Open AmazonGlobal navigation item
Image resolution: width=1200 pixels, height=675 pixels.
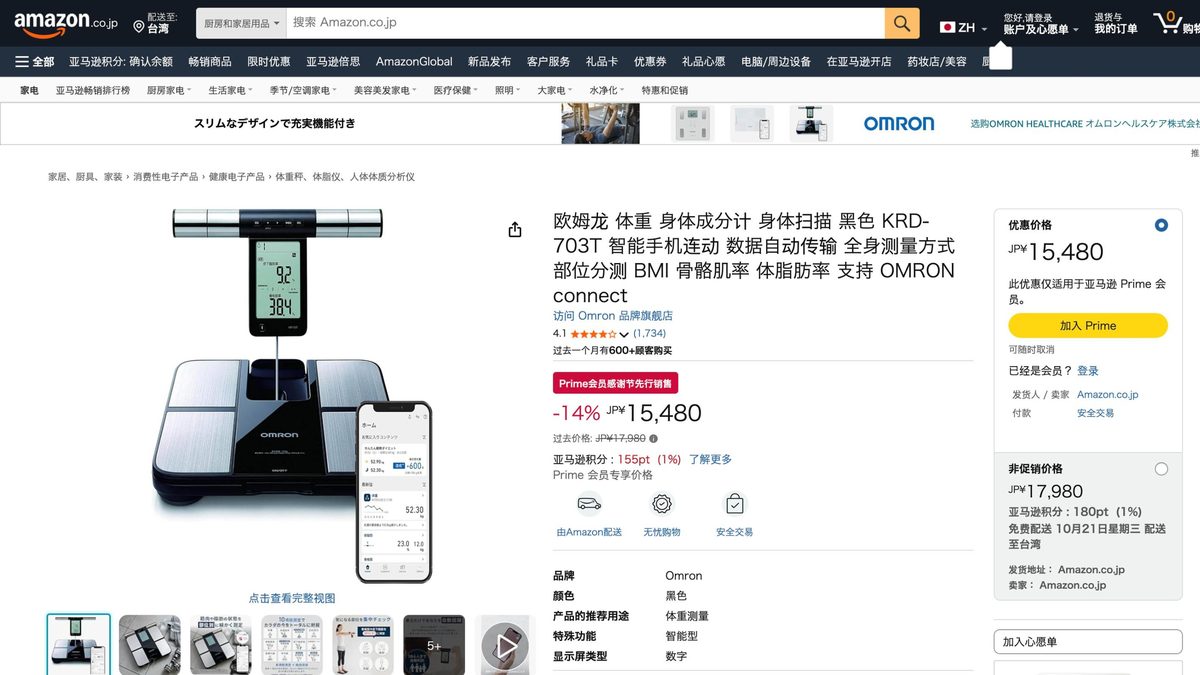[414, 61]
